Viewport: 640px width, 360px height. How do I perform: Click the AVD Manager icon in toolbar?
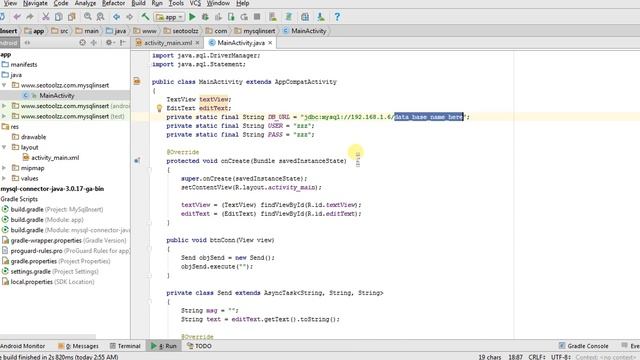(273, 17)
